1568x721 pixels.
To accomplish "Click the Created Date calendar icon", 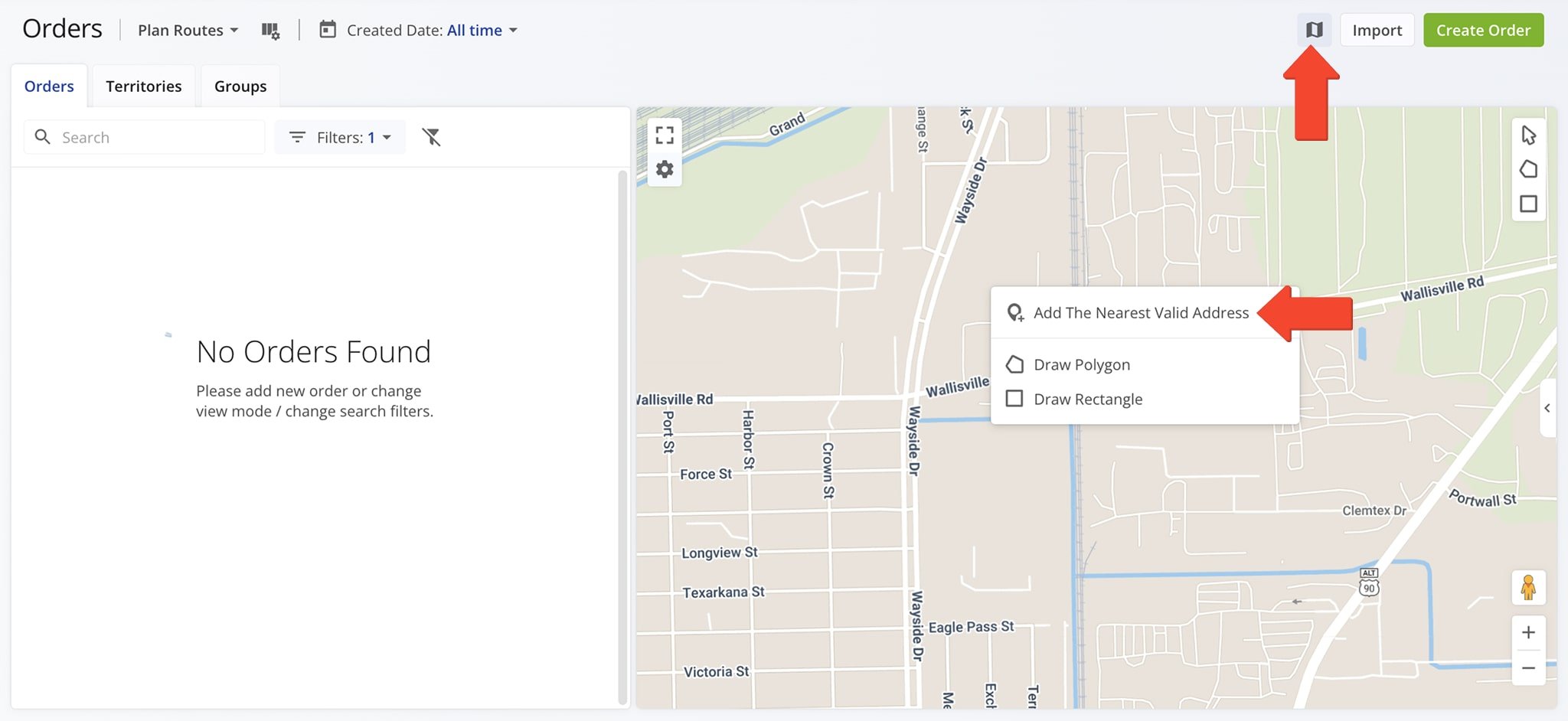I will (328, 30).
